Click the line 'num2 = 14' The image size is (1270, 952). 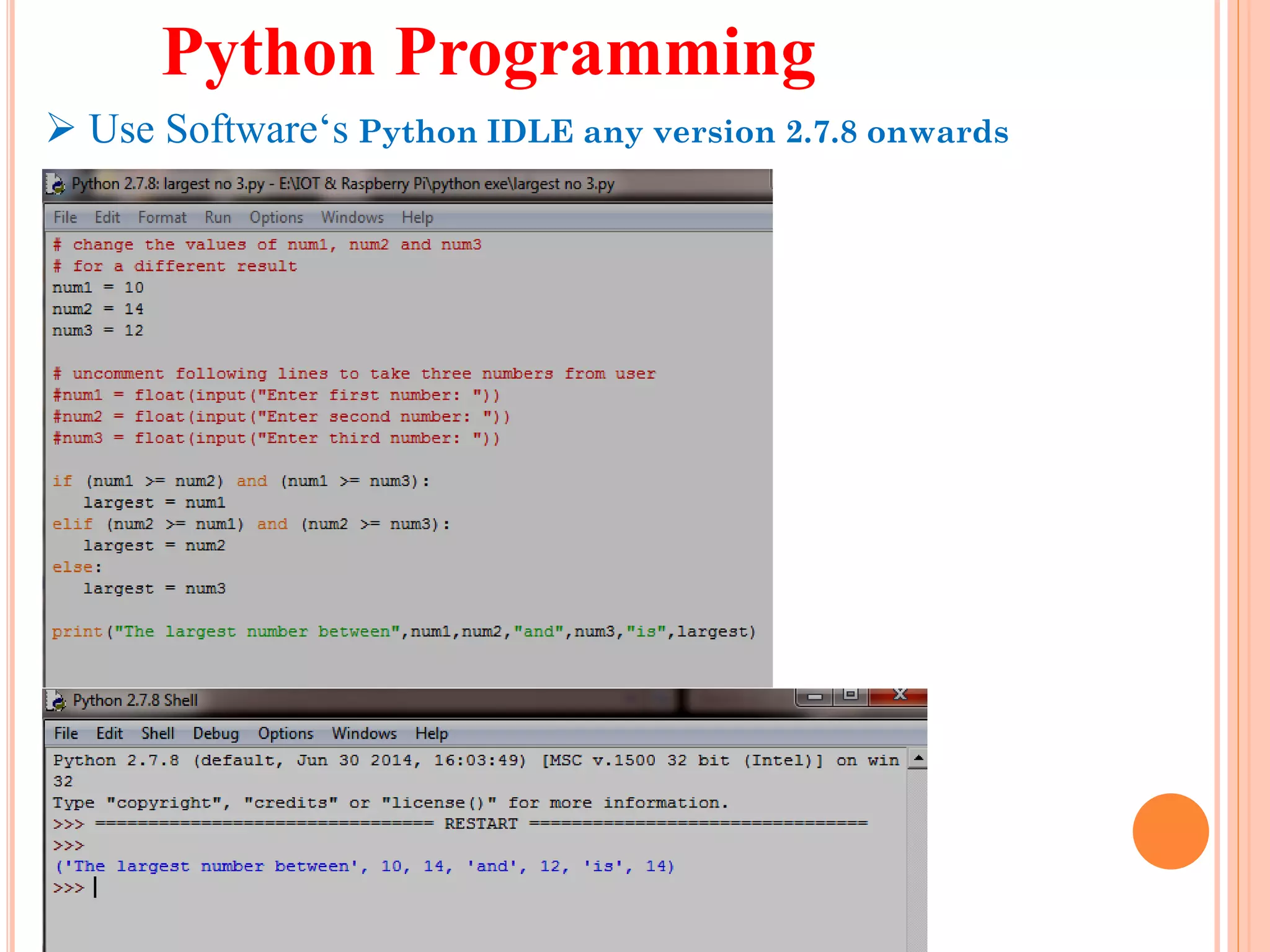pyautogui.click(x=98, y=309)
